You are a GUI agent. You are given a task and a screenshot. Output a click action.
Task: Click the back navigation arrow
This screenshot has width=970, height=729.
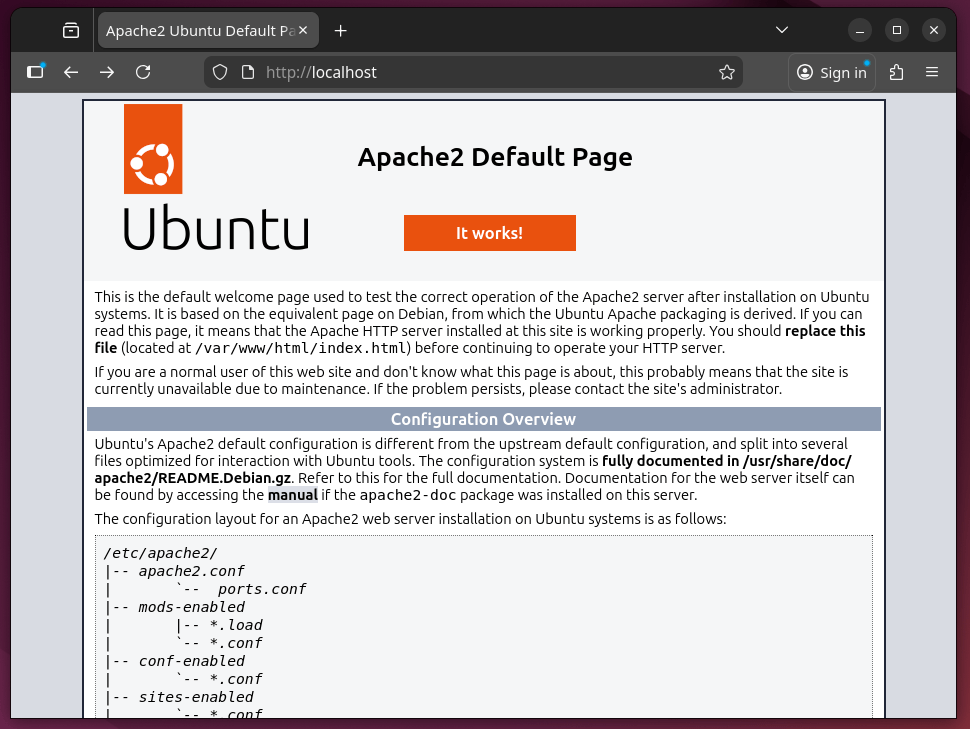[x=70, y=72]
